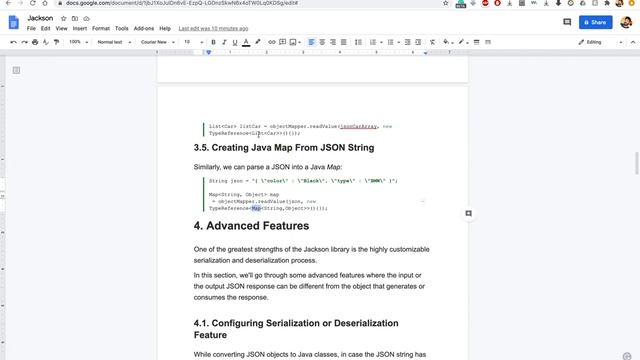Justify the text
The height and width of the screenshot is (360, 640).
coord(344,42)
